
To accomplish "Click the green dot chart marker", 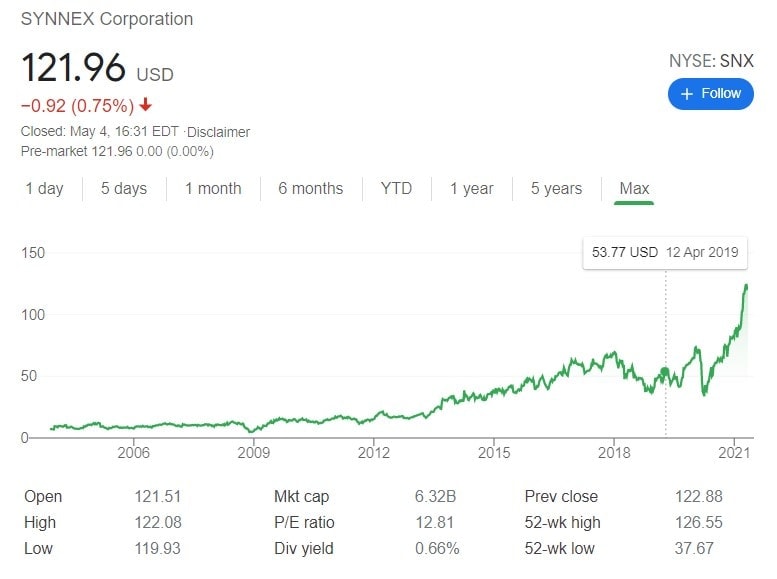I will [666, 372].
